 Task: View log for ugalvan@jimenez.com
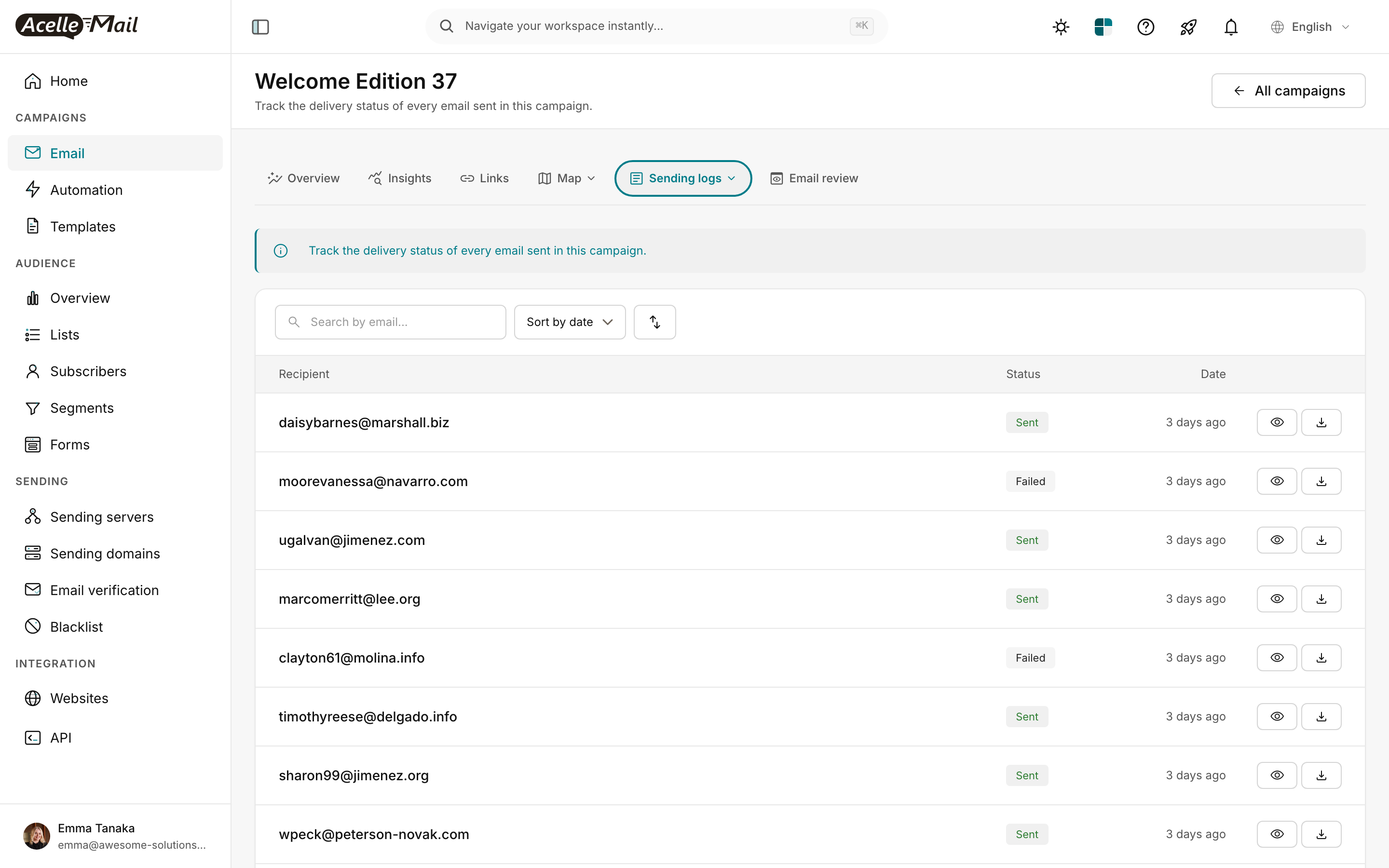(x=1277, y=540)
